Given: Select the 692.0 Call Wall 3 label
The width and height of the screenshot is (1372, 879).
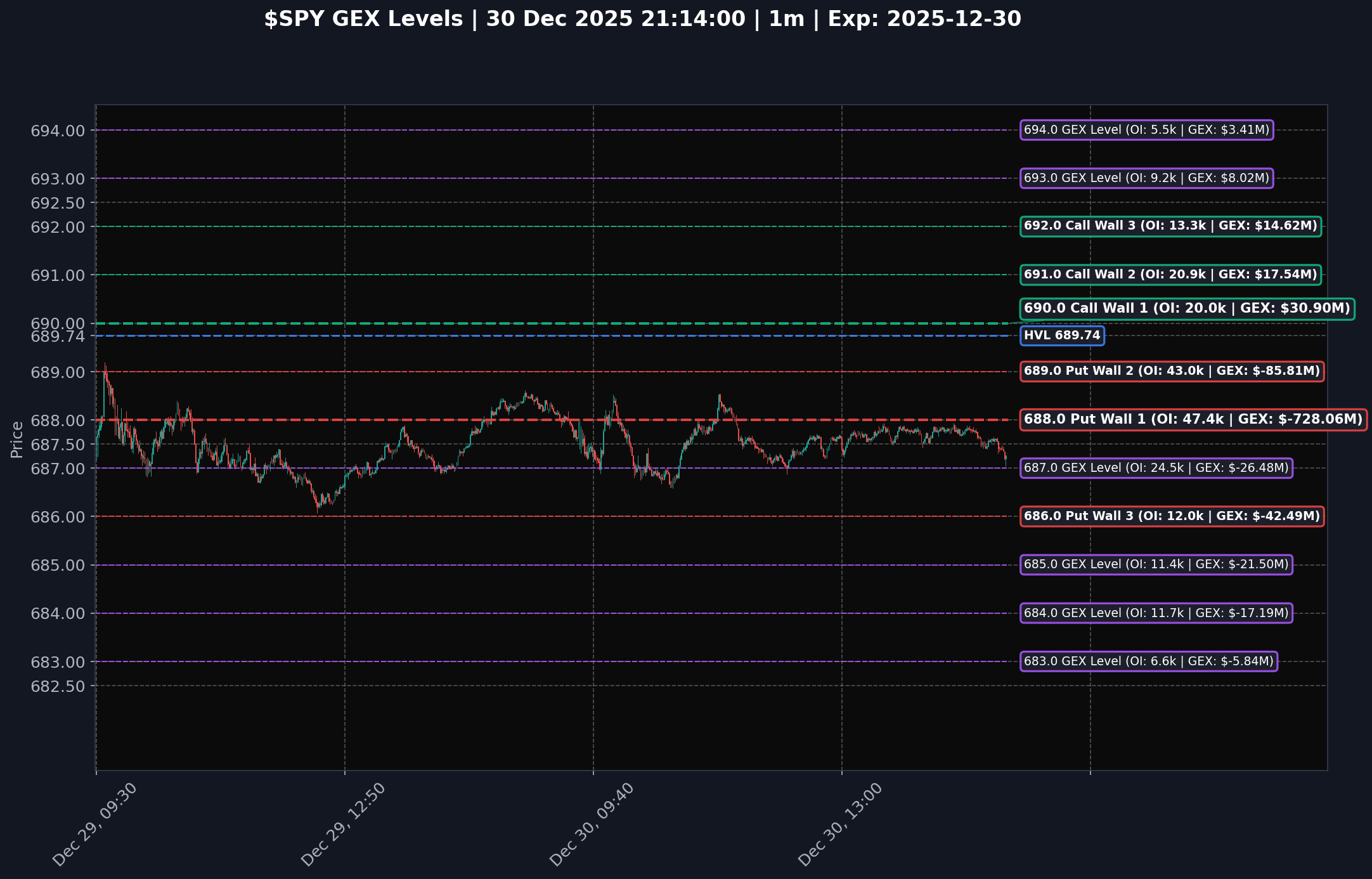Looking at the screenshot, I should (1170, 226).
